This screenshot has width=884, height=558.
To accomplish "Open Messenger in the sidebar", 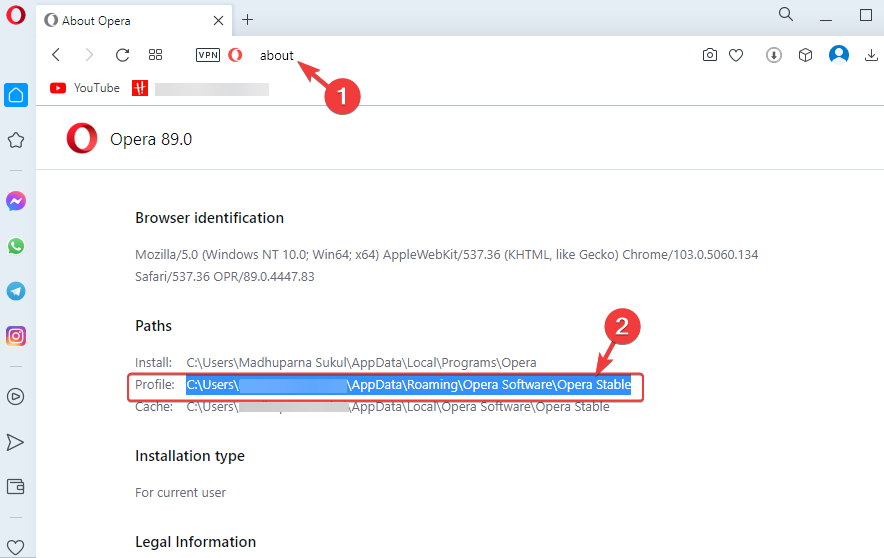I will (16, 201).
